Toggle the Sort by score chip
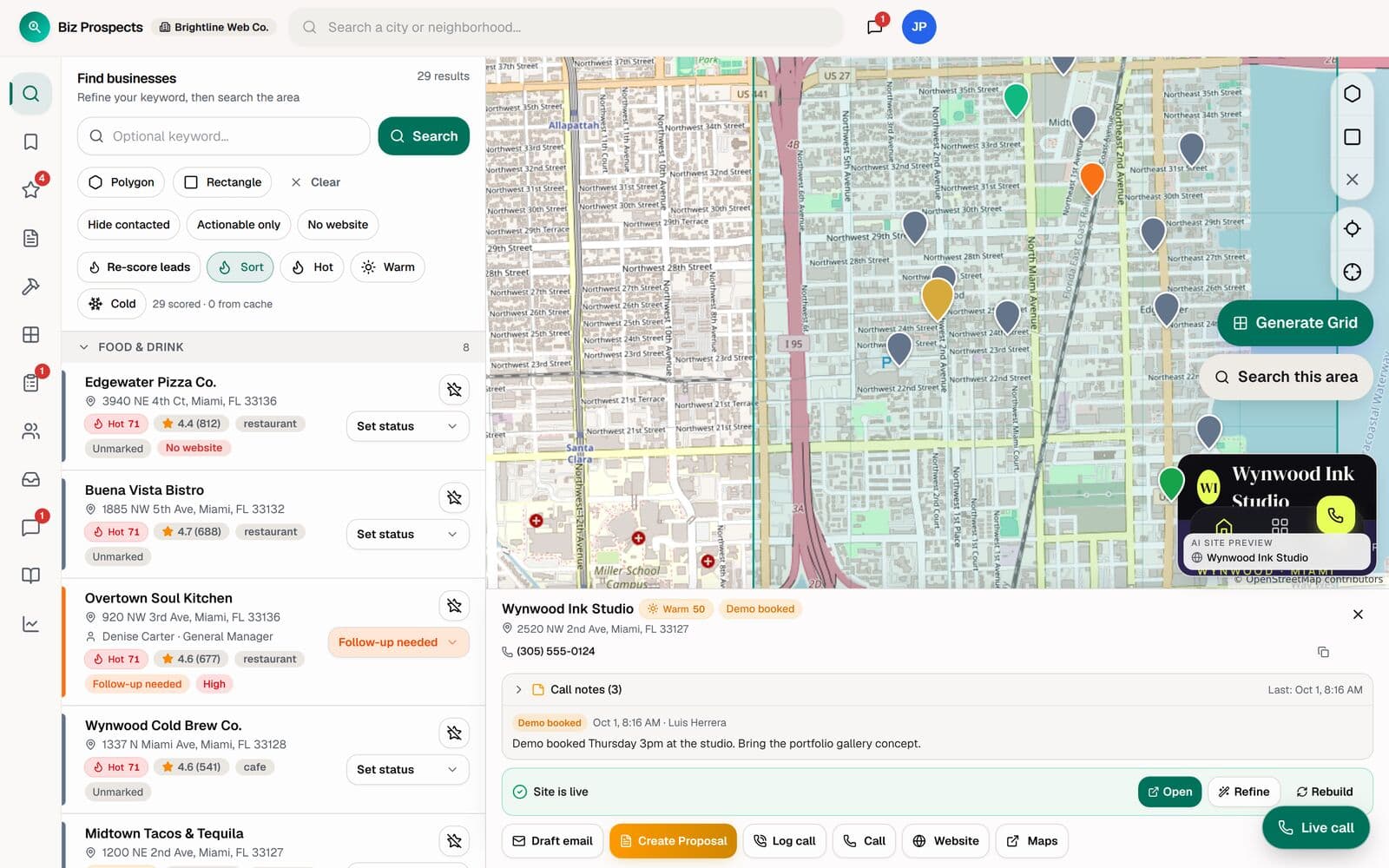 click(x=240, y=267)
